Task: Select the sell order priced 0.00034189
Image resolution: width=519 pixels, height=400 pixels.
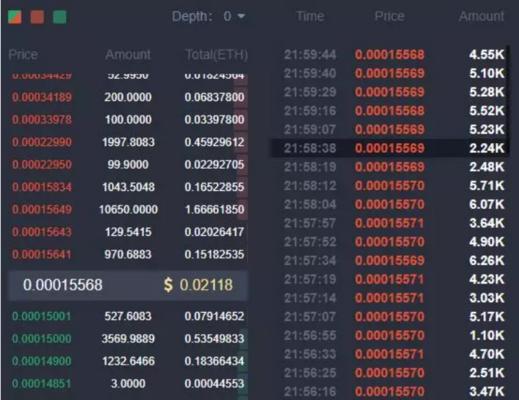Action: pos(128,97)
